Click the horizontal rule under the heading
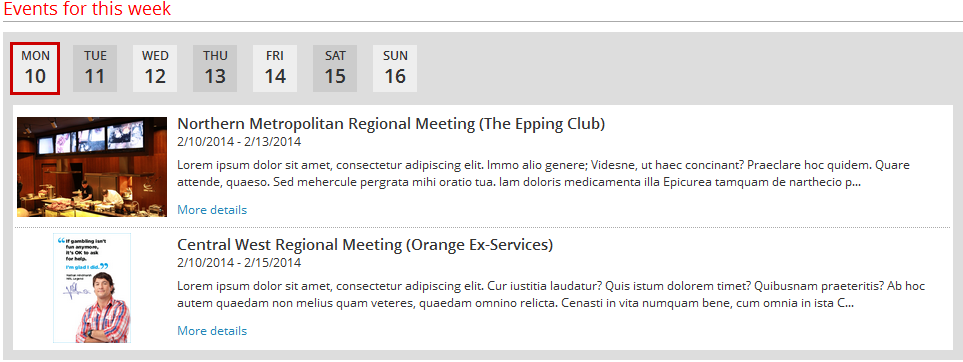 point(482,22)
